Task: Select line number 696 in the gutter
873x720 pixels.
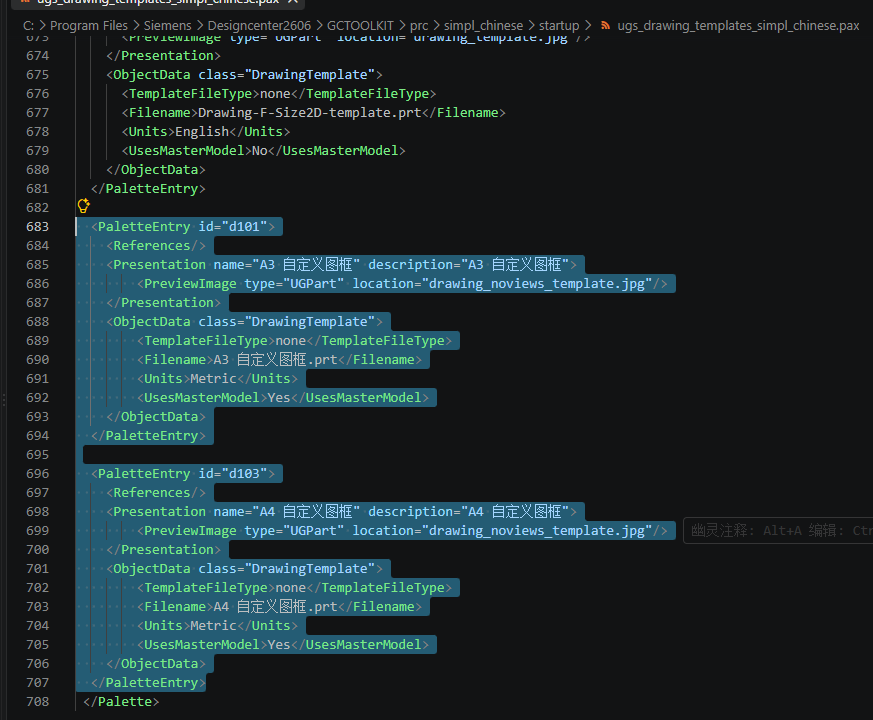Action: coord(37,474)
